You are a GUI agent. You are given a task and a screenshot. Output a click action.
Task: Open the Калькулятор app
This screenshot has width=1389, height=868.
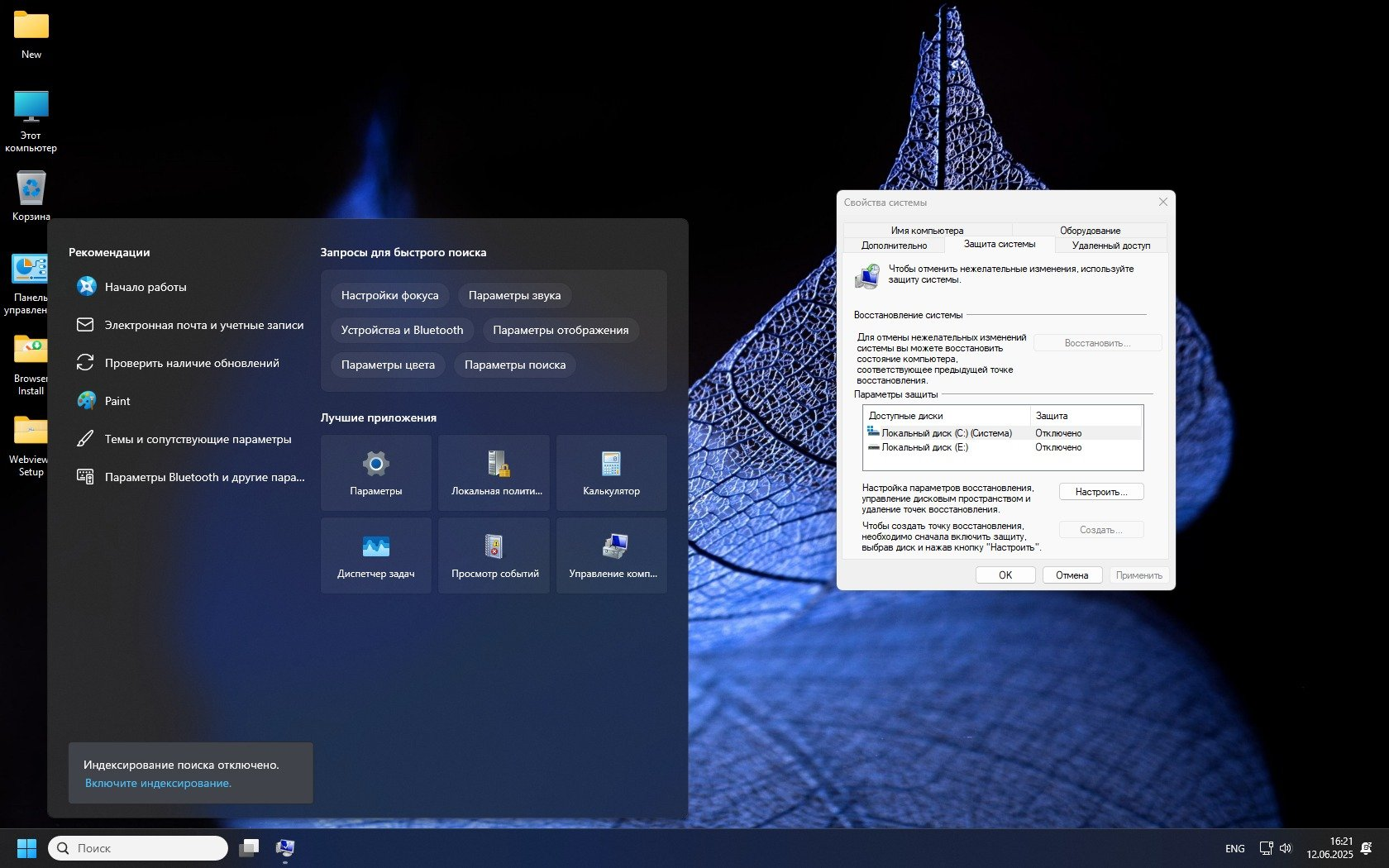pos(611,473)
